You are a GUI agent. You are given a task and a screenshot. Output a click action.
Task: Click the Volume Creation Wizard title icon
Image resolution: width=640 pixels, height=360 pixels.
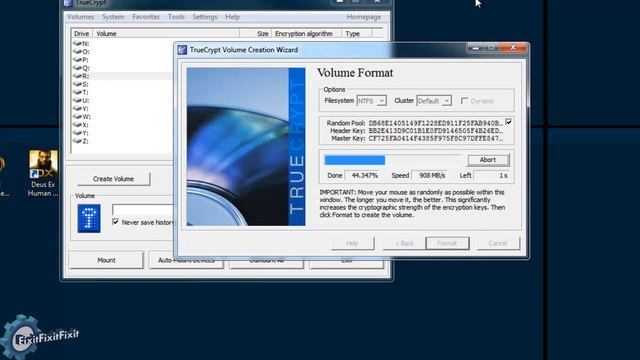182,50
